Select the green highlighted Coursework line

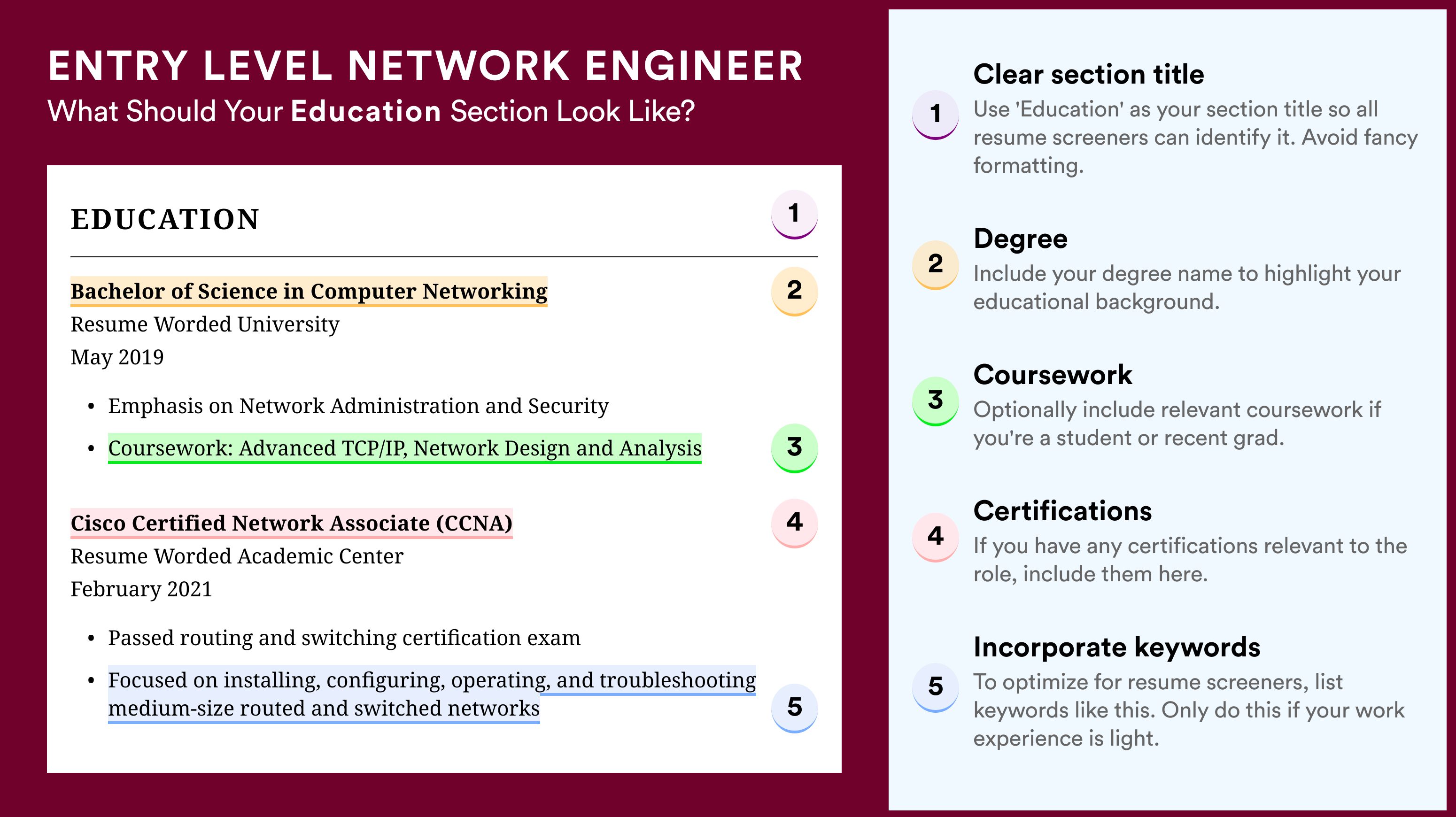(405, 448)
